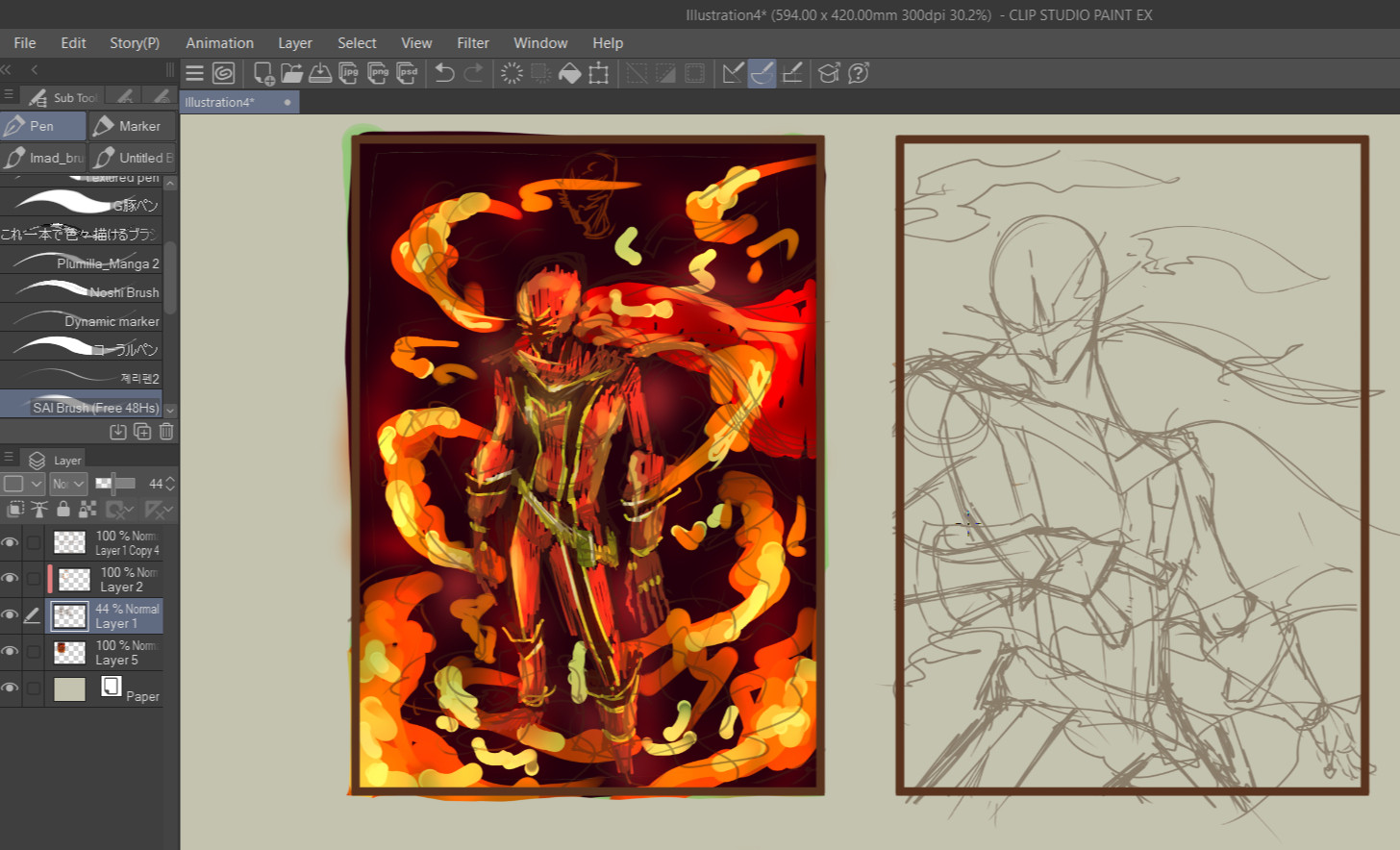The height and width of the screenshot is (850, 1400).
Task: Click the help question-mark icon
Action: (x=858, y=73)
